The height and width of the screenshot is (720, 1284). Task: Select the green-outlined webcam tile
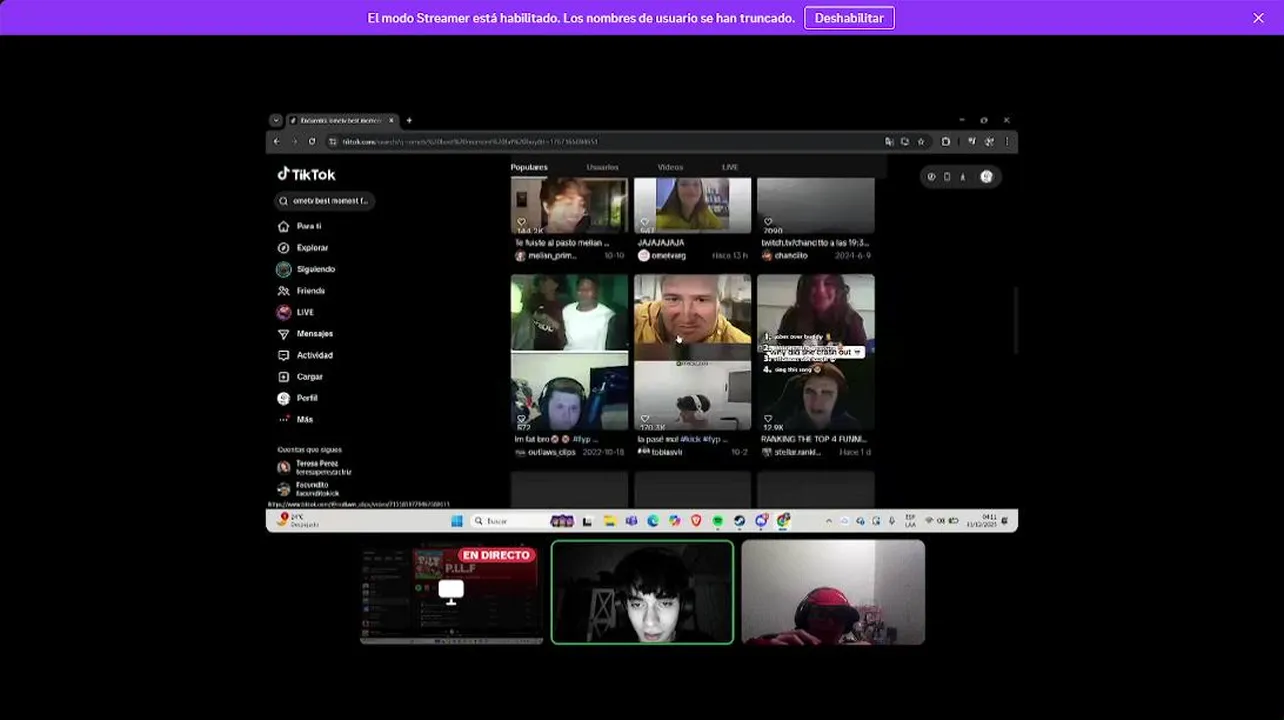click(x=642, y=592)
